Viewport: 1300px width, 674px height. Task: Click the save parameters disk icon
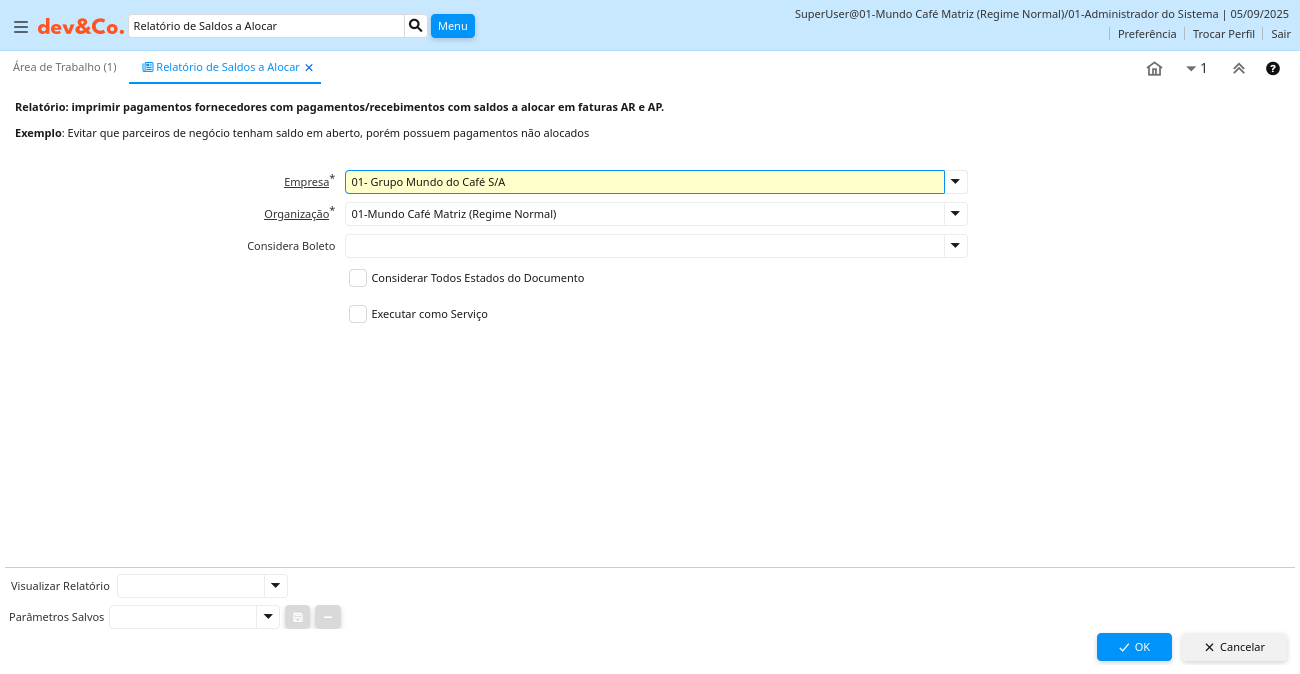[x=297, y=617]
